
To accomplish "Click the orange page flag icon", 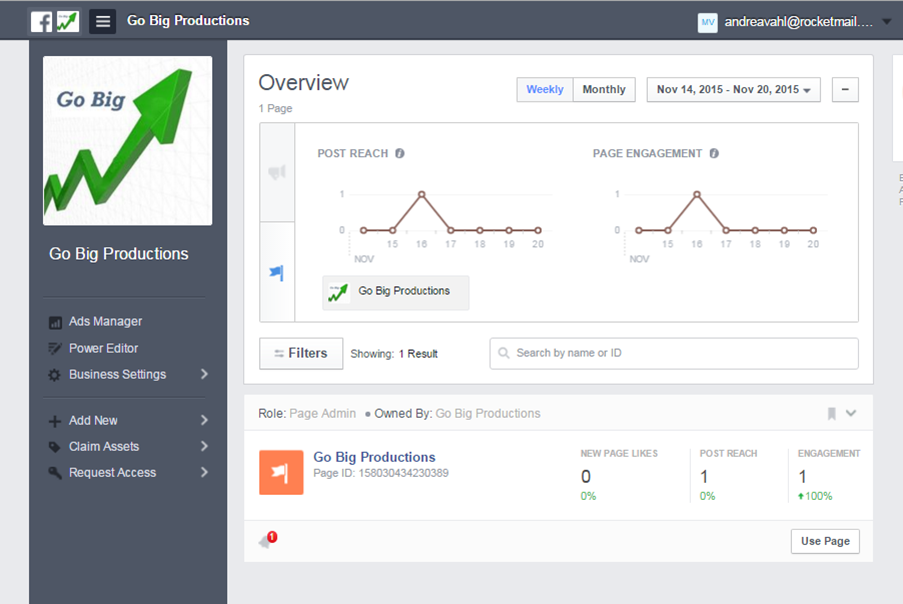I will pos(281,472).
